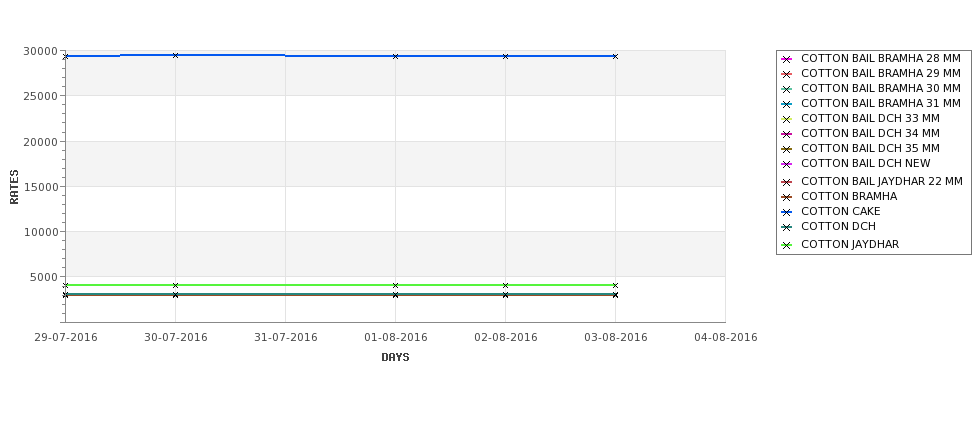This screenshot has height=429, width=975.
Task: Click the COTTON BAIL BRAMHA 28 MM legend marker
Action: click(x=787, y=59)
